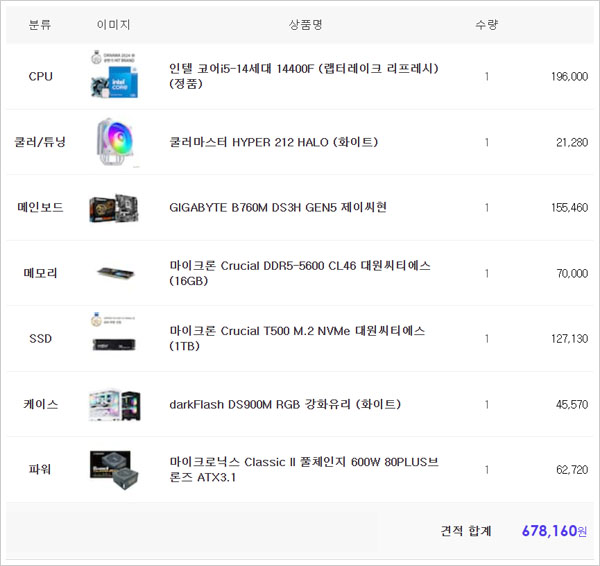Select the 21,280 price value
Viewport: 600px width, 566px height.
tap(572, 142)
